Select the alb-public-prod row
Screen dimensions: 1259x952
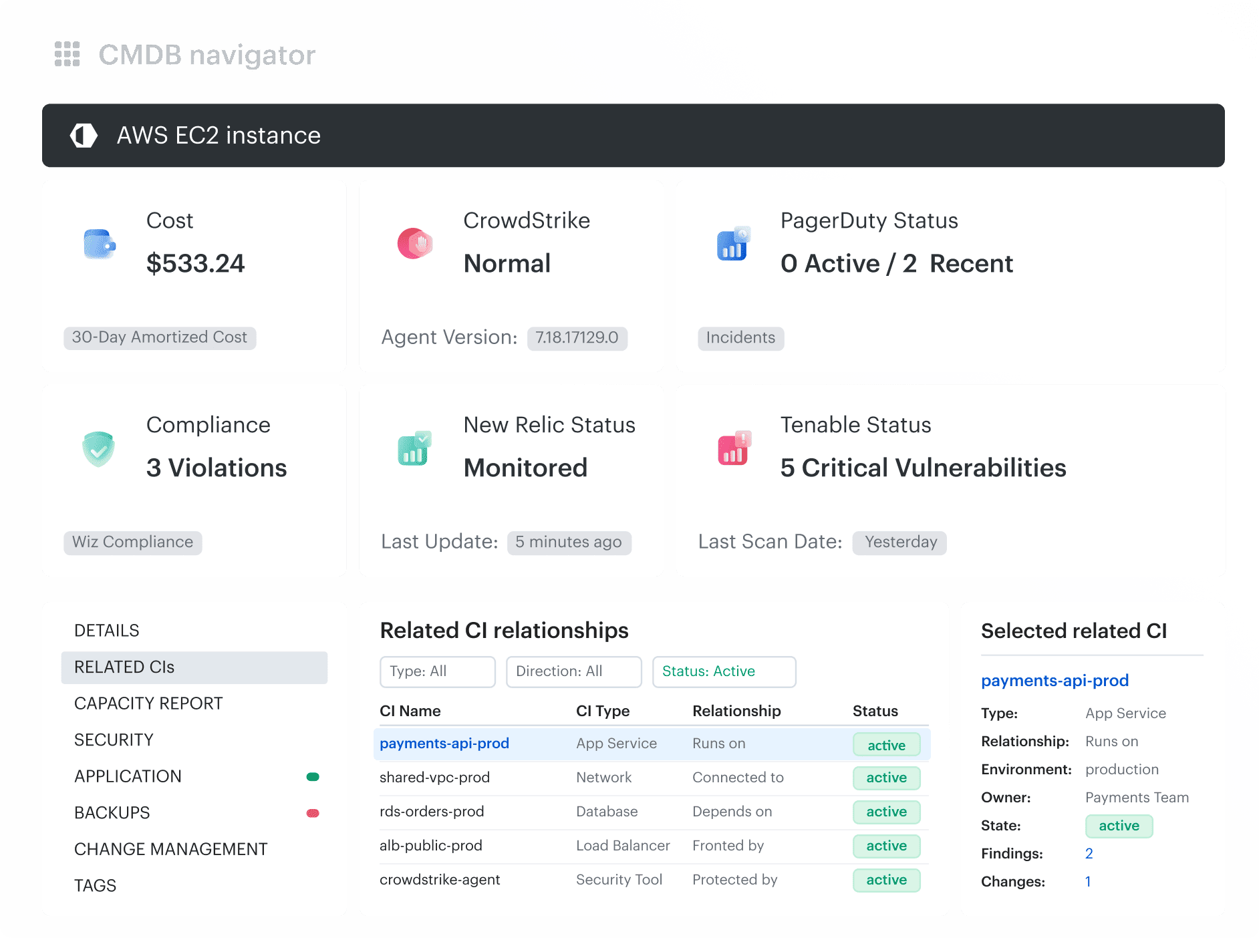point(654,846)
